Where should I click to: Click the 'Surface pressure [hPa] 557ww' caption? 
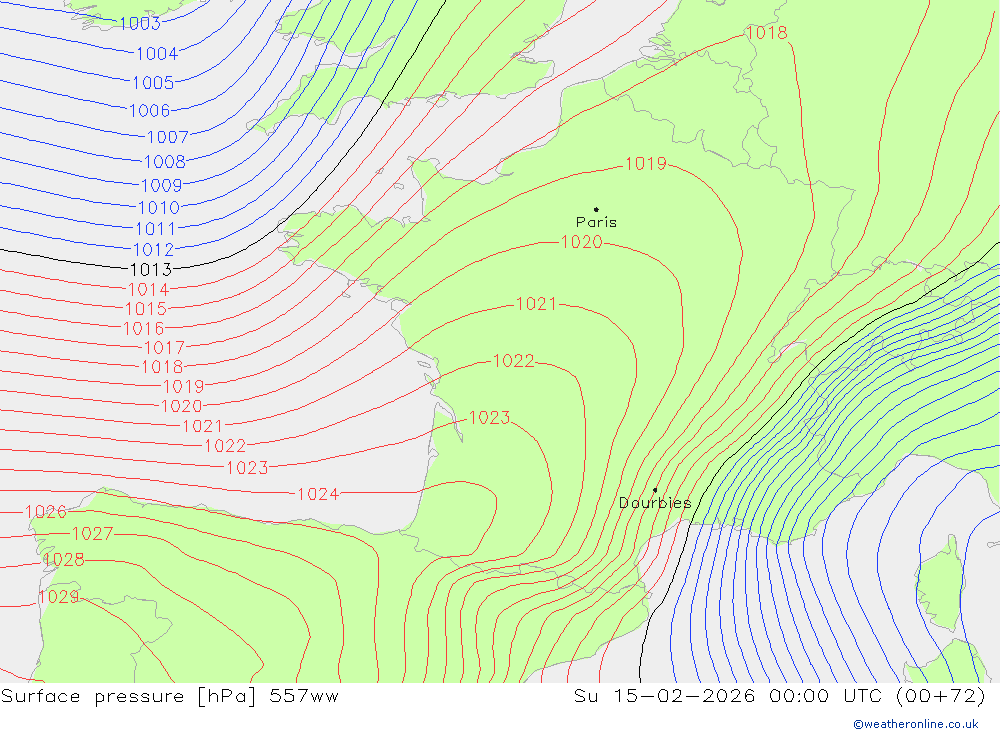tap(170, 696)
